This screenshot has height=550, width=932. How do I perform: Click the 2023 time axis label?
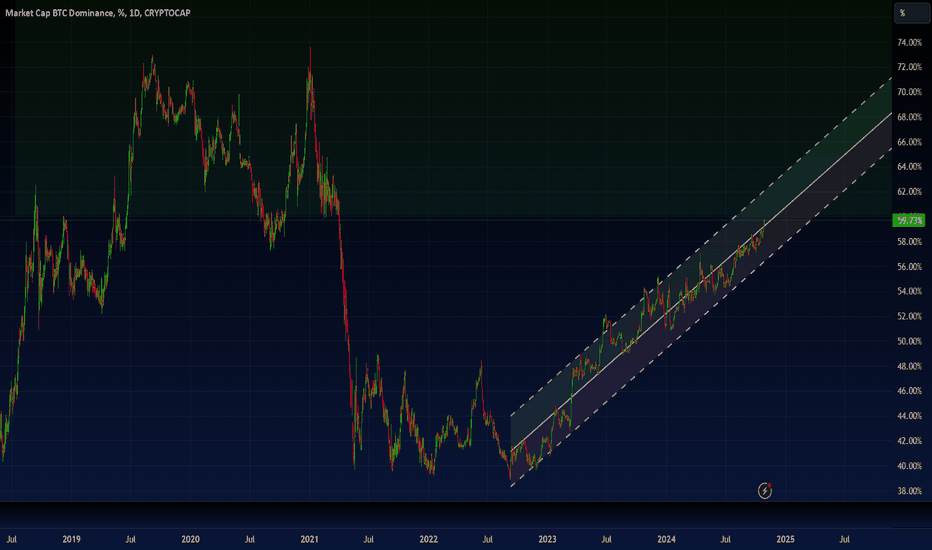[547, 539]
